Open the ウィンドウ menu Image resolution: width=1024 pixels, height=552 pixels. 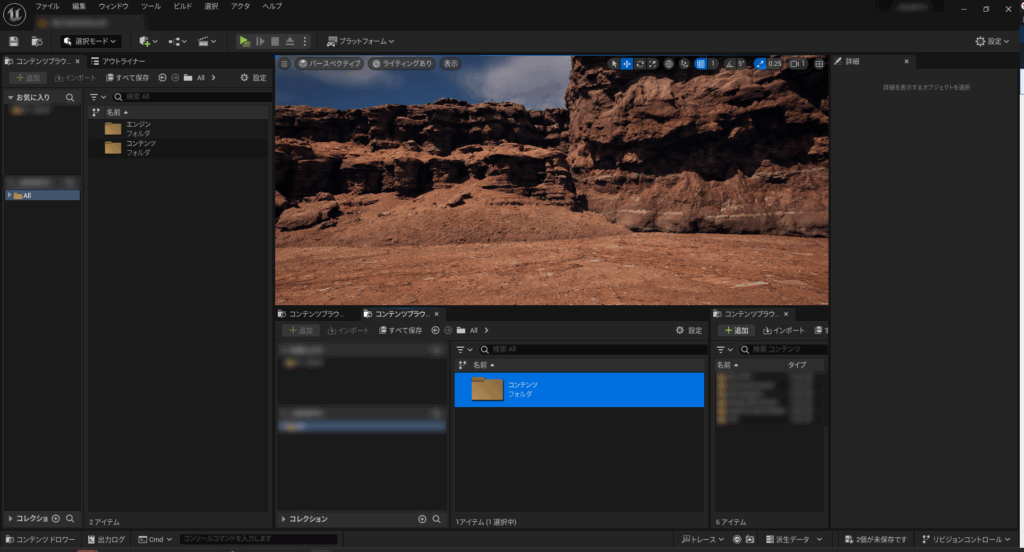pos(113,6)
